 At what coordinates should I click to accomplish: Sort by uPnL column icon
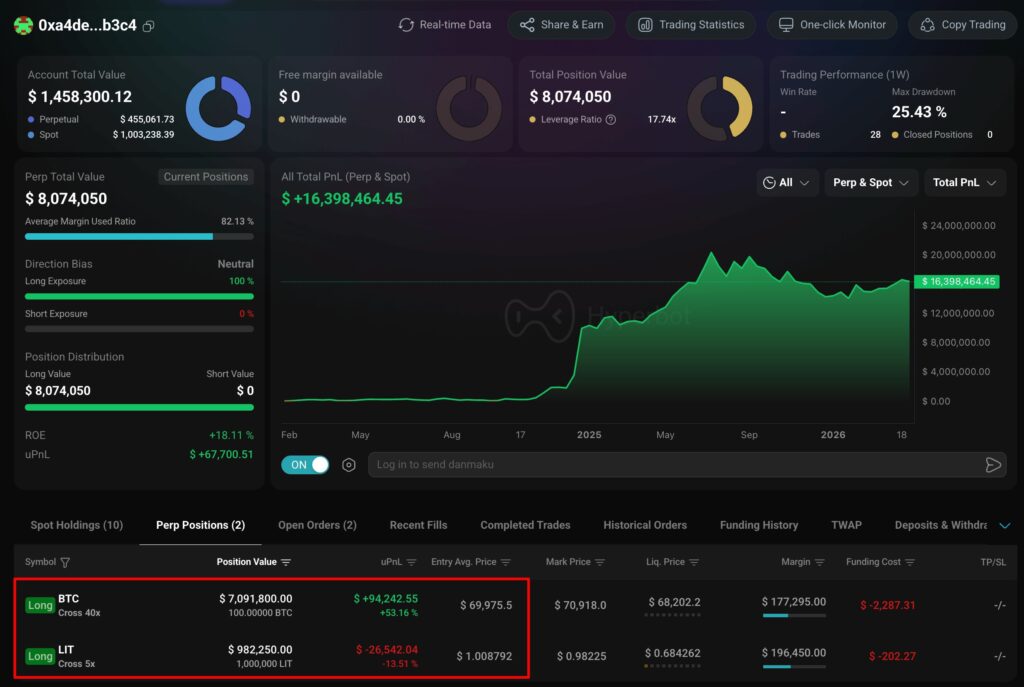(x=411, y=562)
